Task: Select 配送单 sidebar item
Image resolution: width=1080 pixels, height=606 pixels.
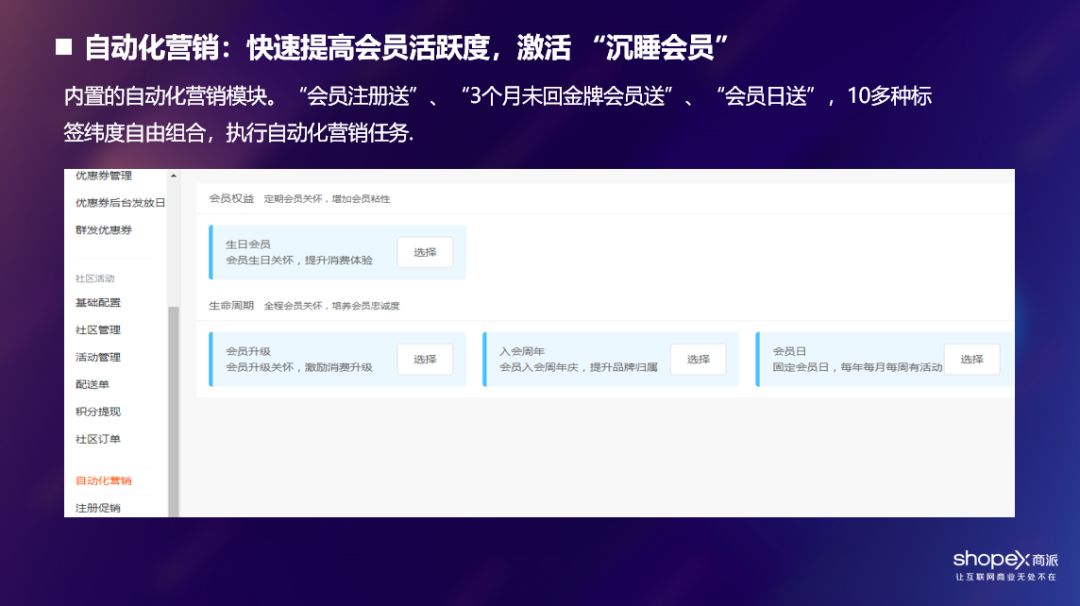Action: 92,384
